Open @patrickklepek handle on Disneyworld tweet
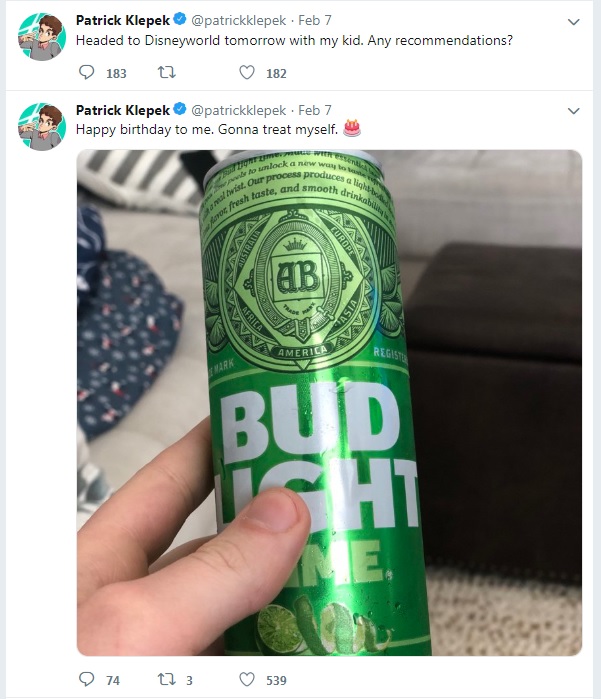This screenshot has width=601, height=699. 239,21
